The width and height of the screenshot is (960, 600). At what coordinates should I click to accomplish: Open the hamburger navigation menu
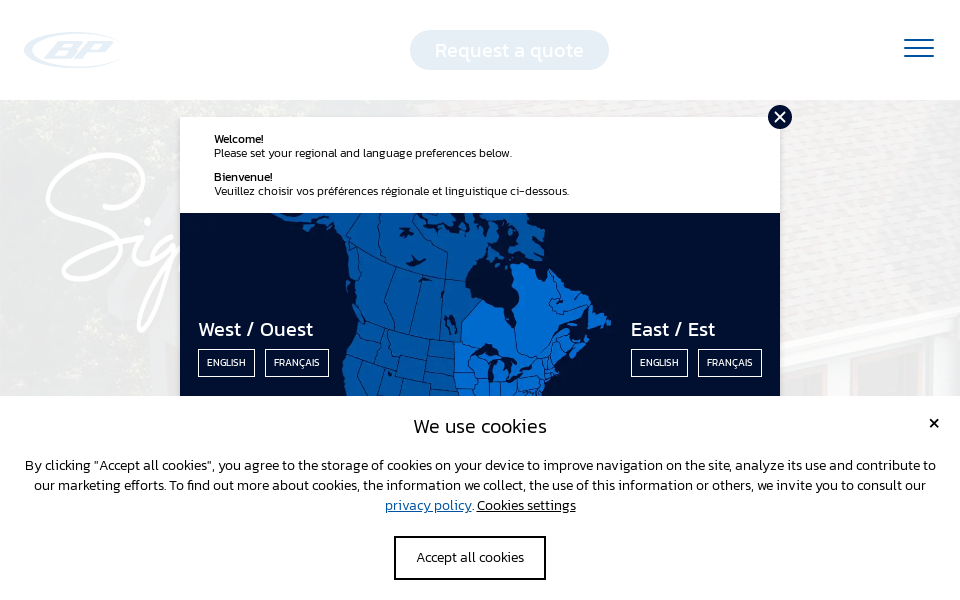coord(918,48)
